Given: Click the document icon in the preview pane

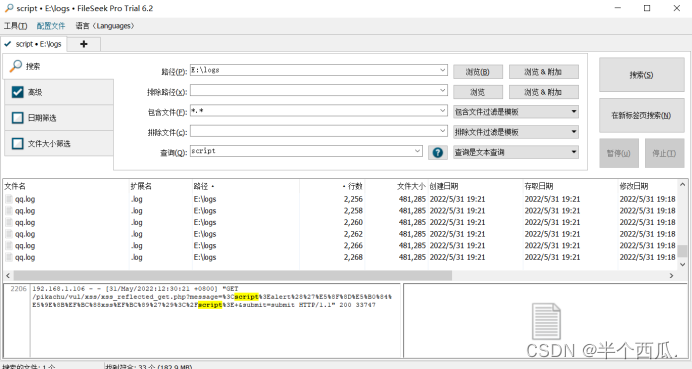Looking at the screenshot, I should click(x=546, y=321).
